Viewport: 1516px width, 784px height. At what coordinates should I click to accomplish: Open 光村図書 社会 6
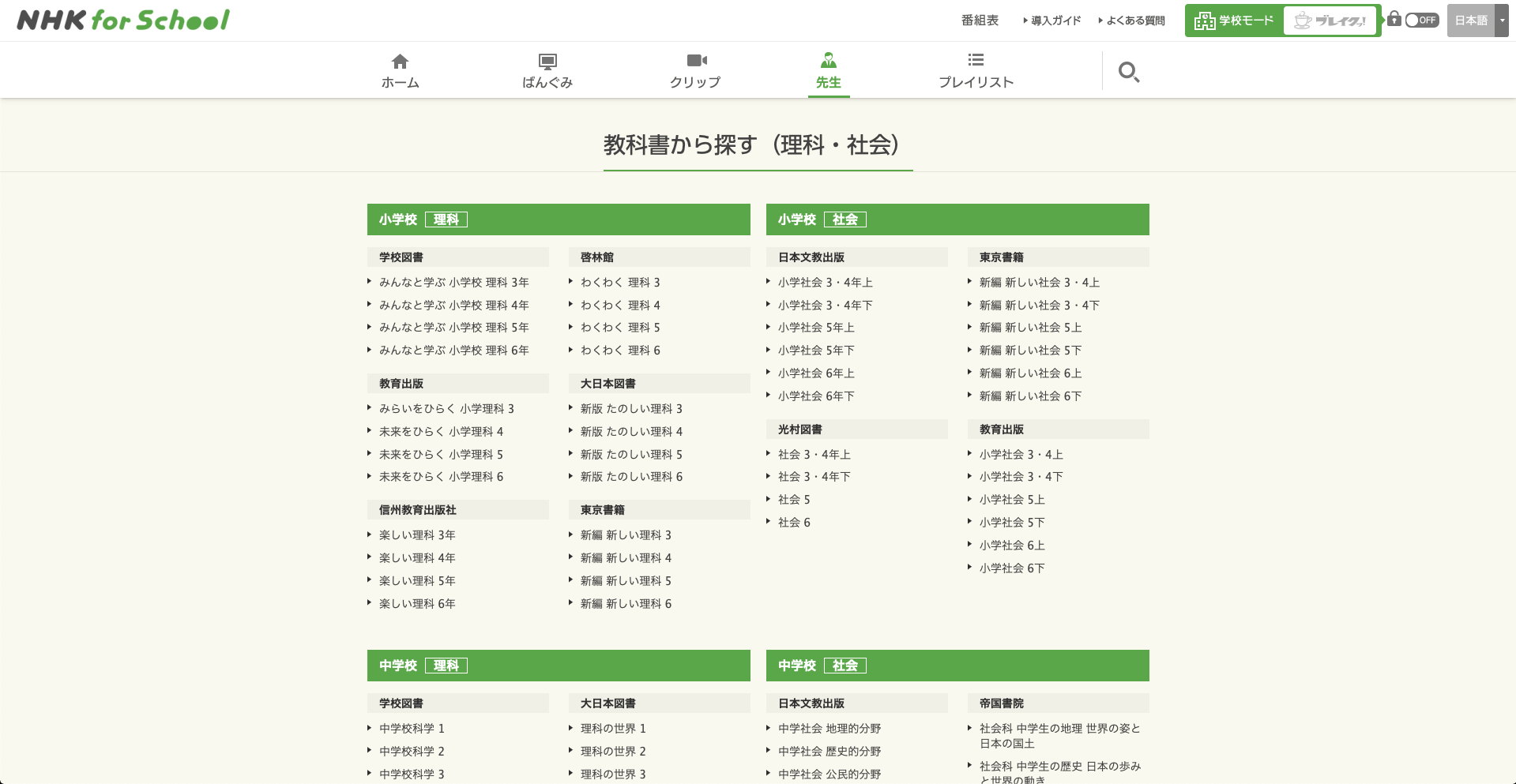794,523
